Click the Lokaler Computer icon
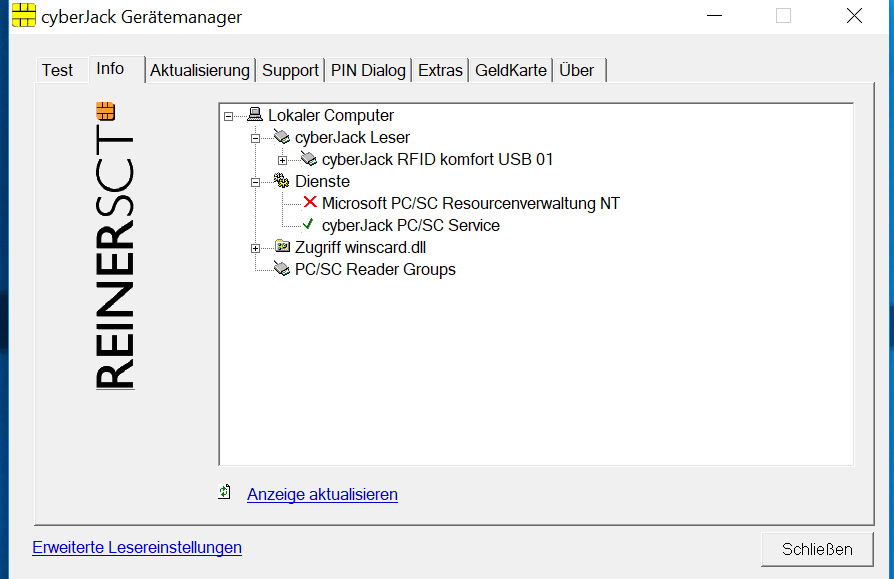Image resolution: width=894 pixels, height=579 pixels. click(255, 115)
